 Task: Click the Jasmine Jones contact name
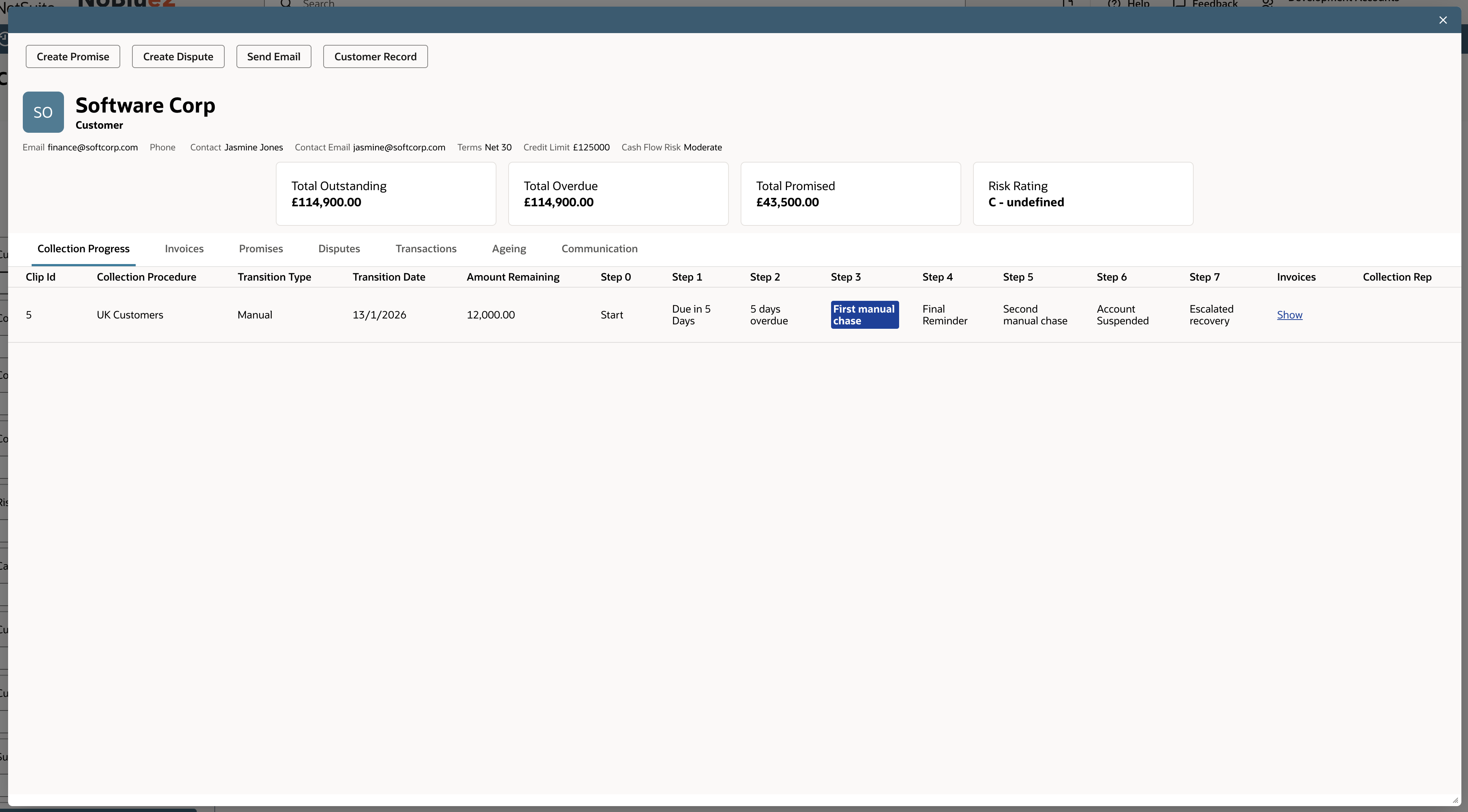pos(254,147)
